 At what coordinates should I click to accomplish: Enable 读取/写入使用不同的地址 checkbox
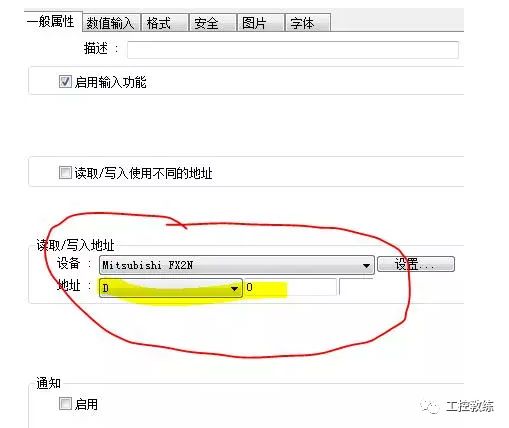(65, 173)
